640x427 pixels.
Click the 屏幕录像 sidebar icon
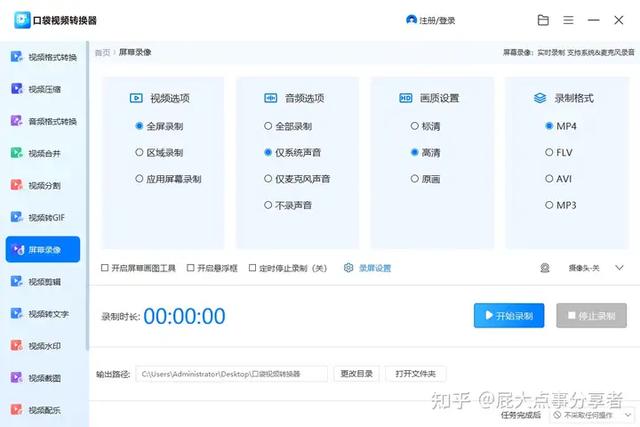click(x=18, y=249)
